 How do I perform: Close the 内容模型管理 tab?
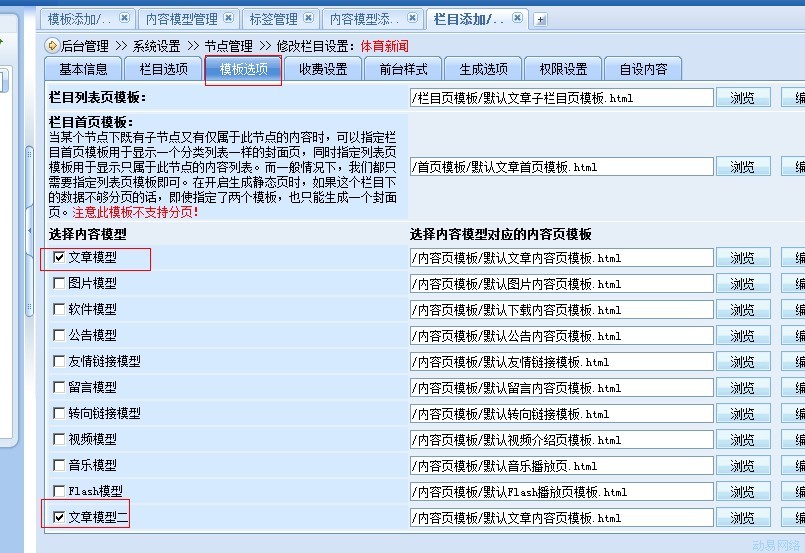[x=228, y=18]
